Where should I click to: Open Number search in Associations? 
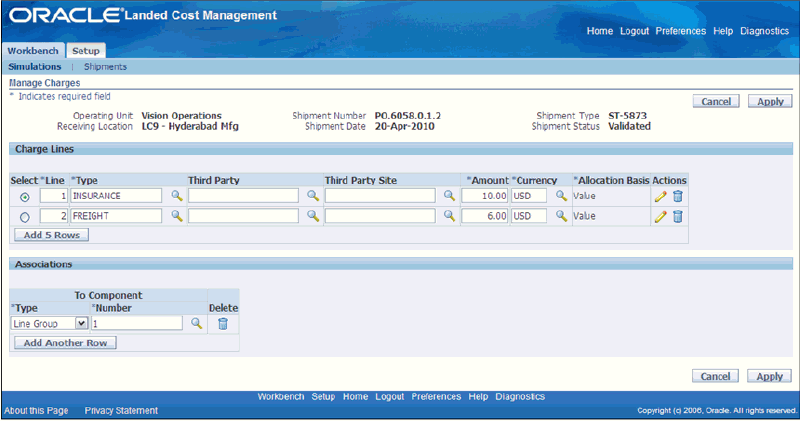[x=196, y=323]
